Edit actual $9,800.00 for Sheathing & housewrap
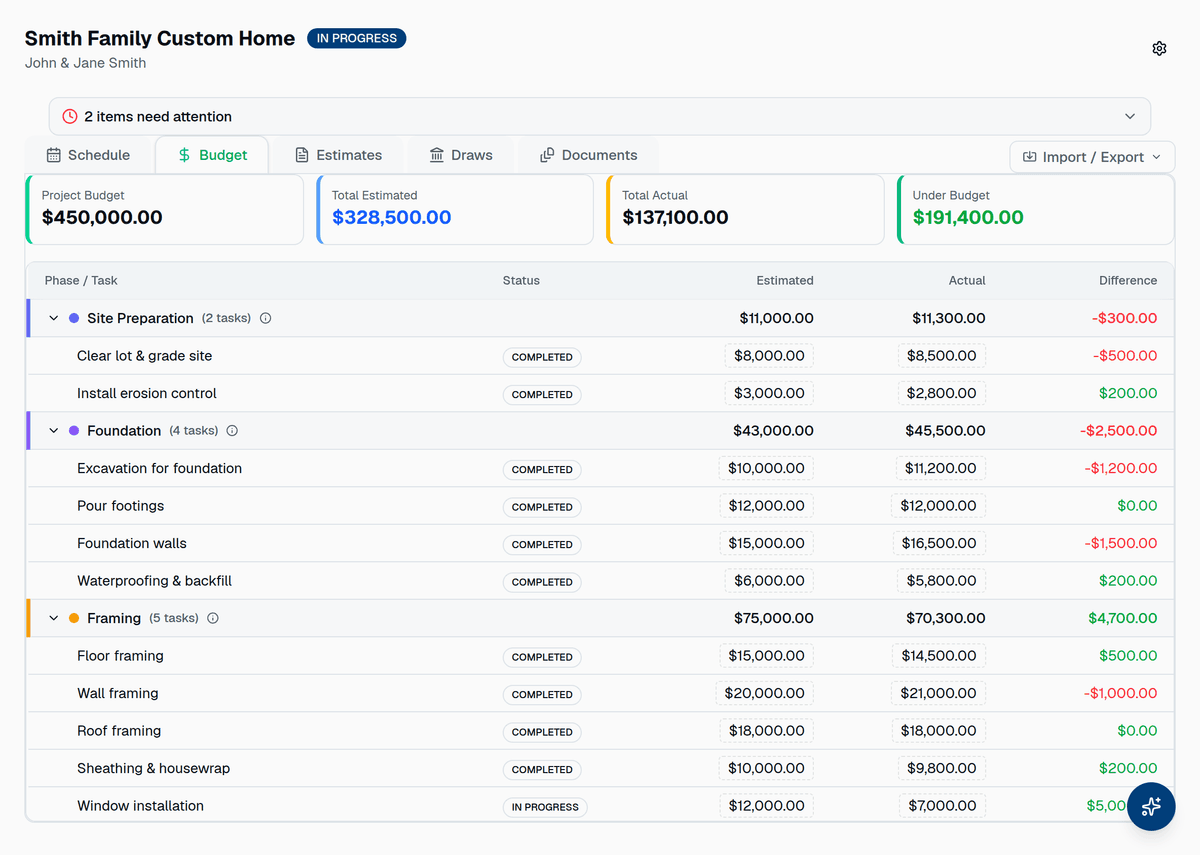 [x=941, y=768]
